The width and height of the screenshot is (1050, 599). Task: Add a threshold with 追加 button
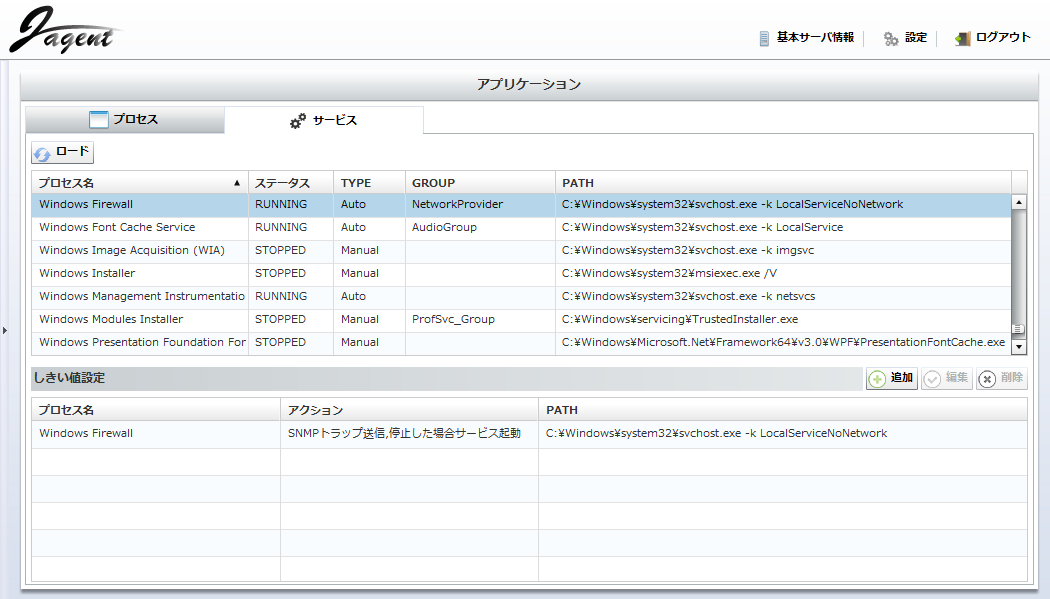coord(891,378)
